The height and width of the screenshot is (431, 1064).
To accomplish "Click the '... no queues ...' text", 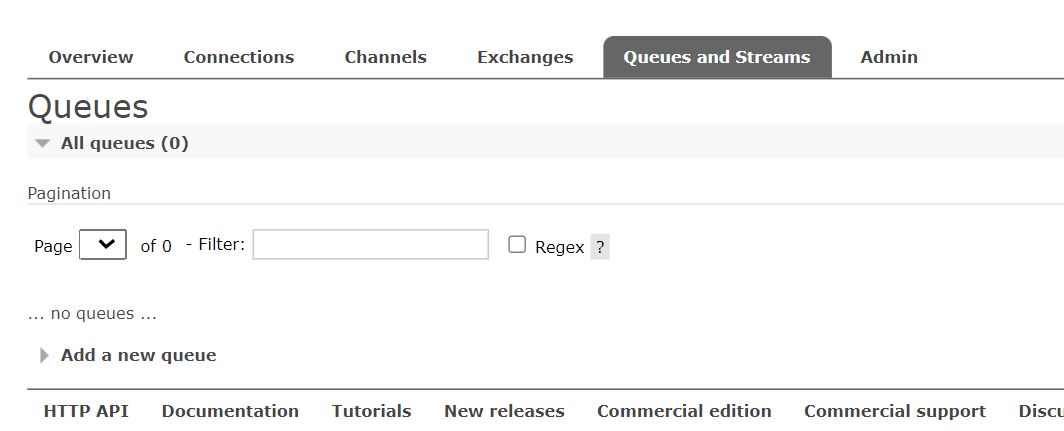I will pos(92,314).
